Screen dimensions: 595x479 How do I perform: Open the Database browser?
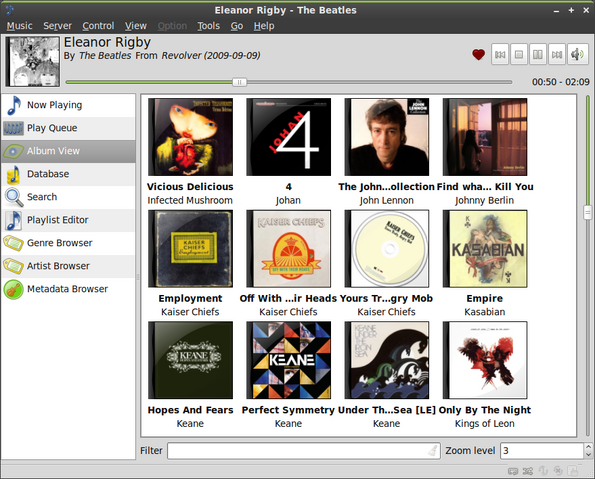68,174
